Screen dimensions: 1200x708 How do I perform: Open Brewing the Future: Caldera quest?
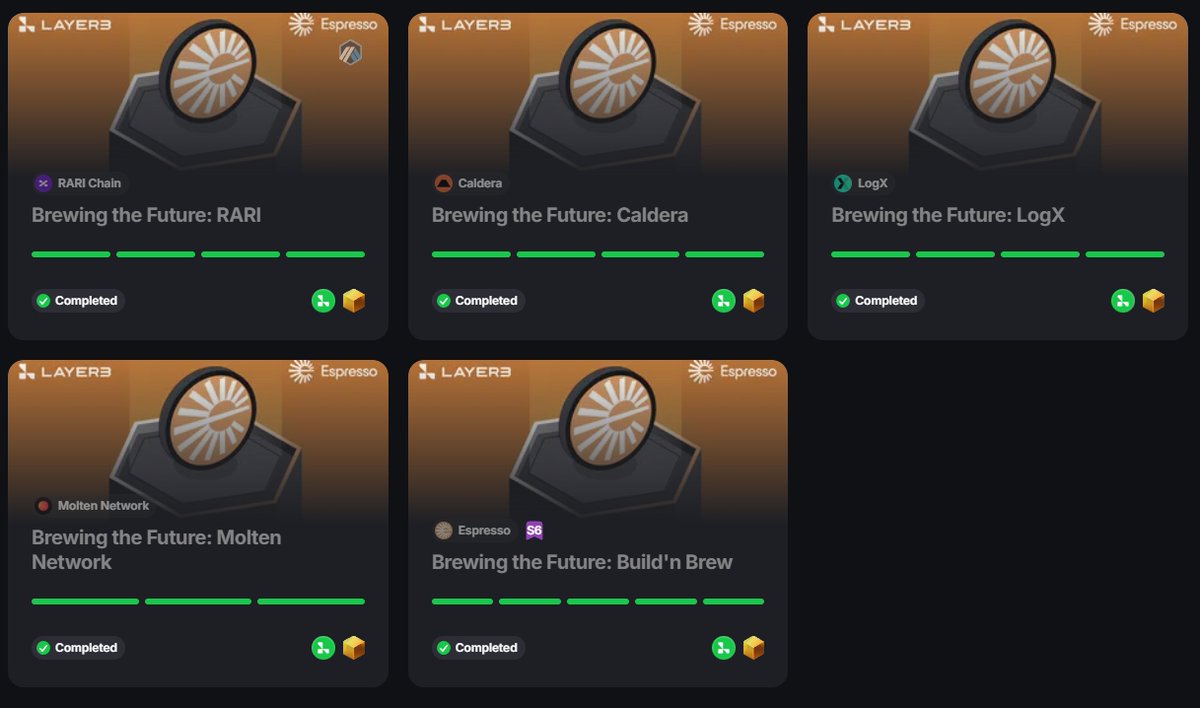560,215
